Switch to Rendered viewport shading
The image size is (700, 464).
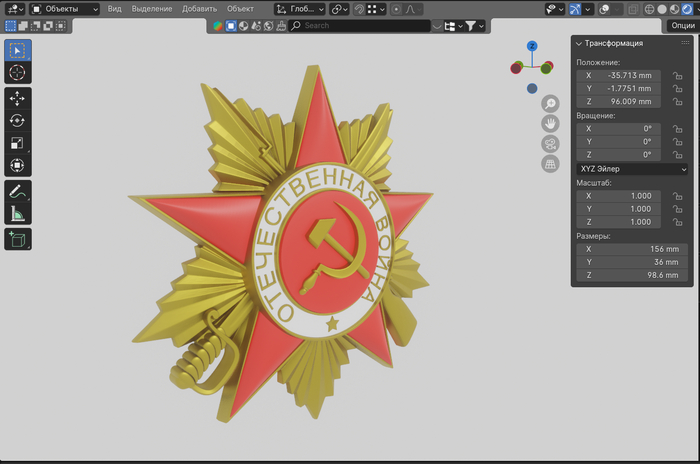coord(687,9)
